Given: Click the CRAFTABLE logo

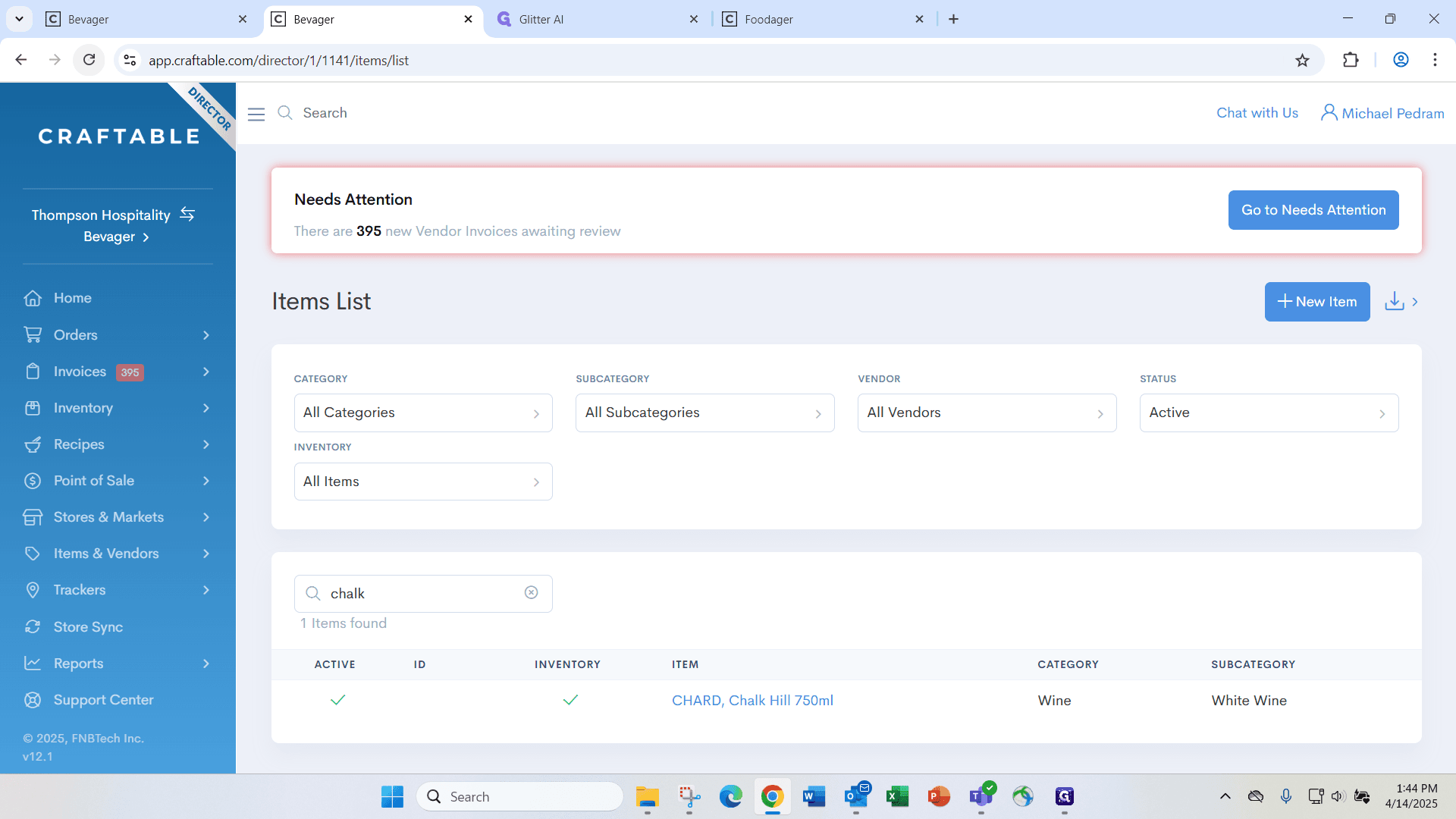Looking at the screenshot, I should 119,136.
